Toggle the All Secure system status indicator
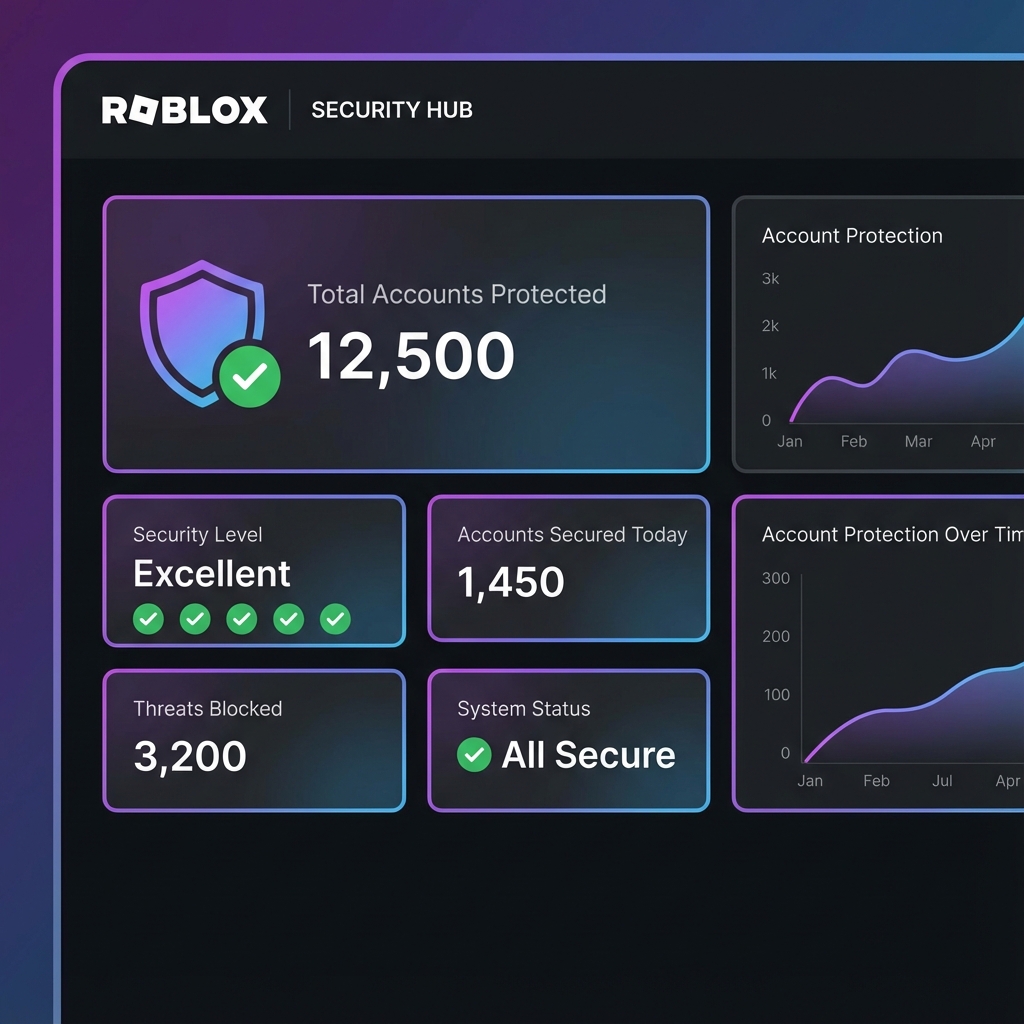Image resolution: width=1024 pixels, height=1024 pixels. click(474, 755)
